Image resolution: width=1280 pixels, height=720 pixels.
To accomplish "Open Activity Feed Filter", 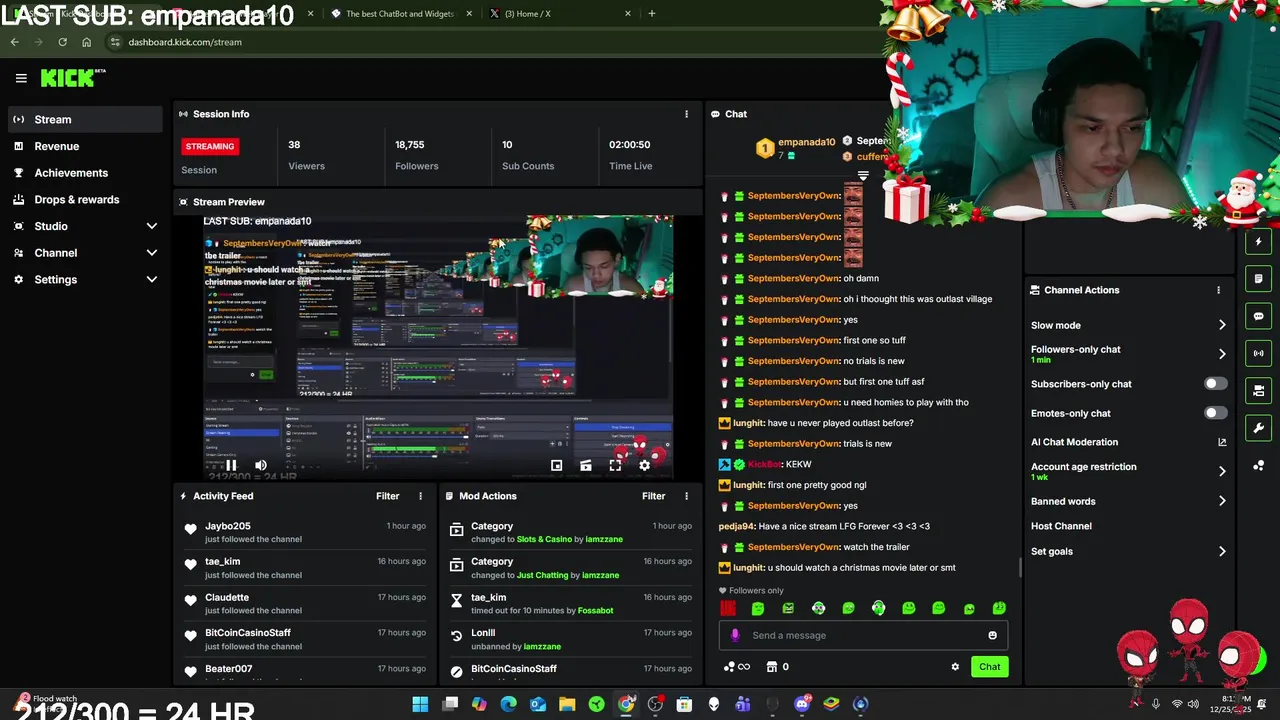I will tap(388, 496).
